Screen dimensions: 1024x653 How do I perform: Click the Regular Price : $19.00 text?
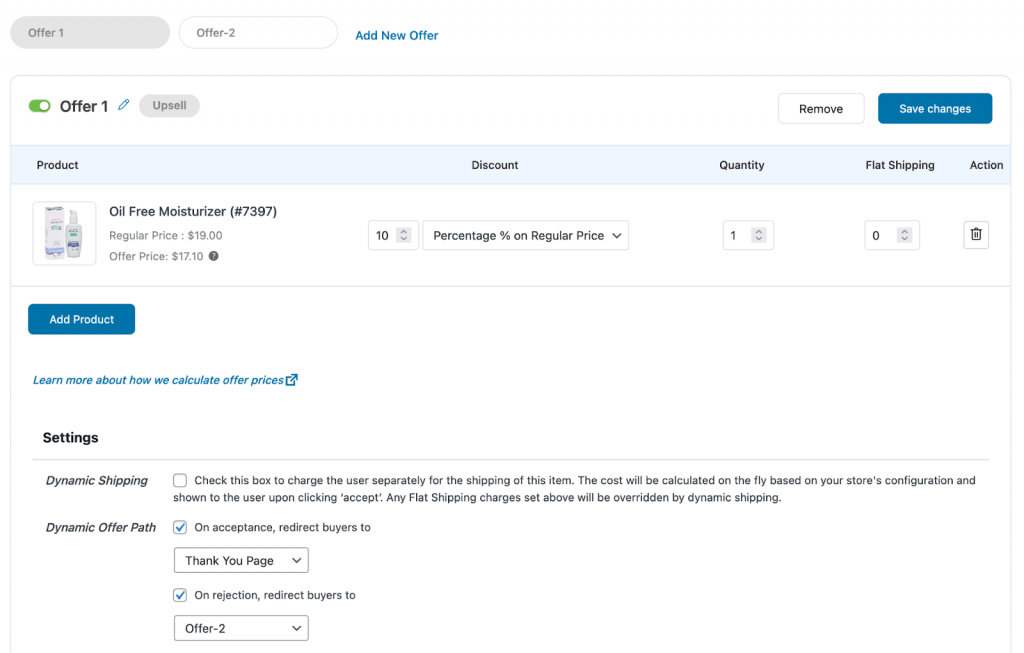click(165, 235)
